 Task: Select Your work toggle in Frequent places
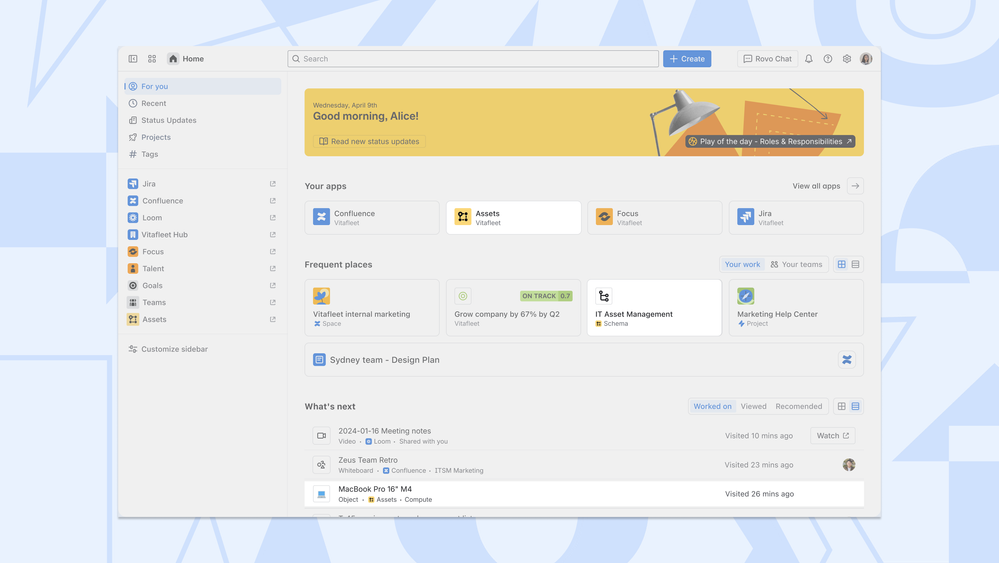(742, 264)
